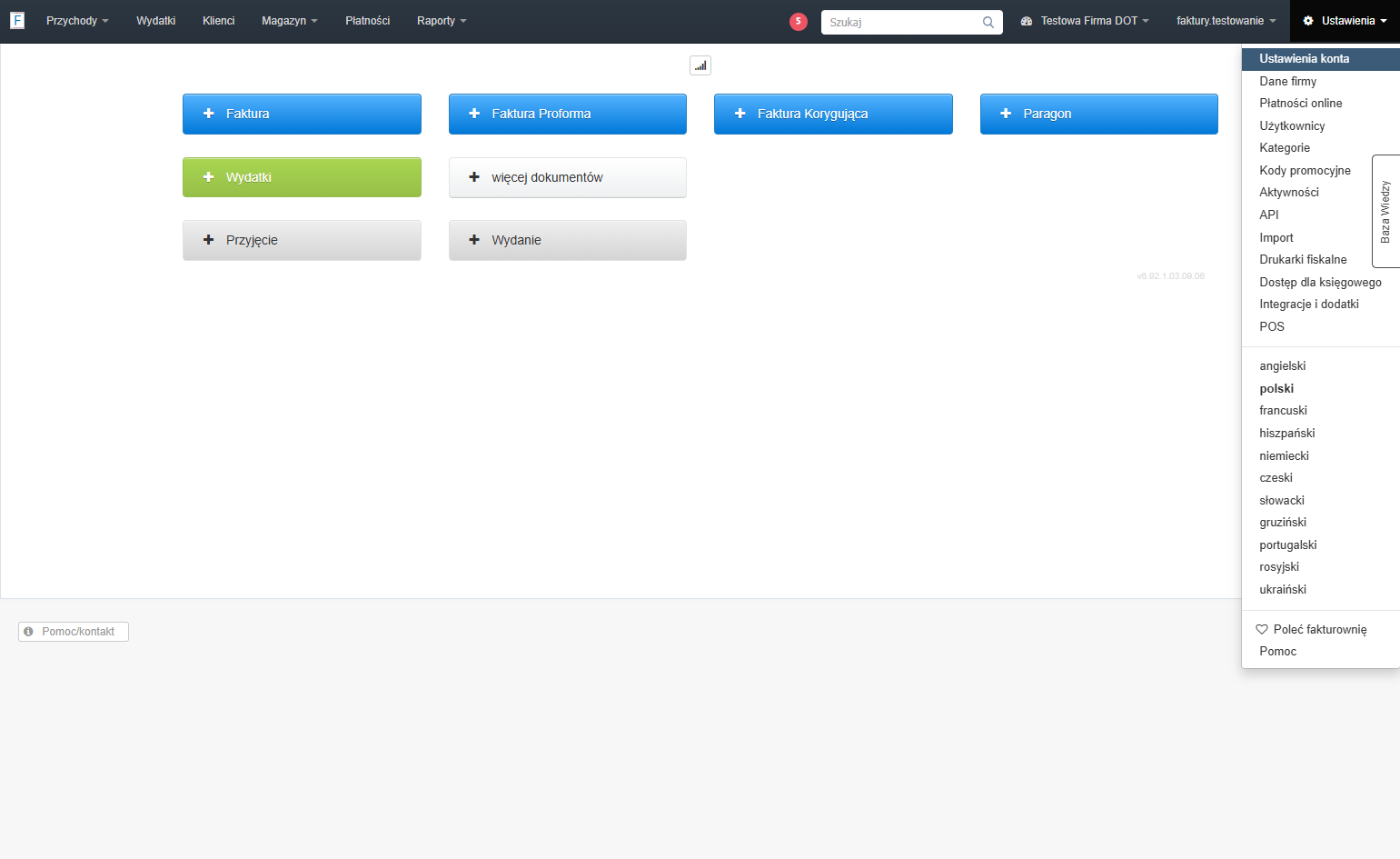Click the więcej dokumentów button
Screen dimensions: 1400x859
click(x=568, y=177)
